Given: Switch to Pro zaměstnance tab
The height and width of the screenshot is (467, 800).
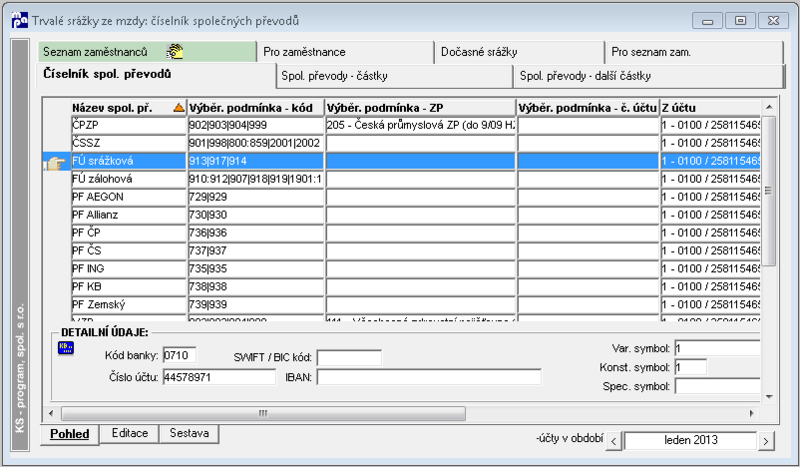Looking at the screenshot, I should point(345,52).
